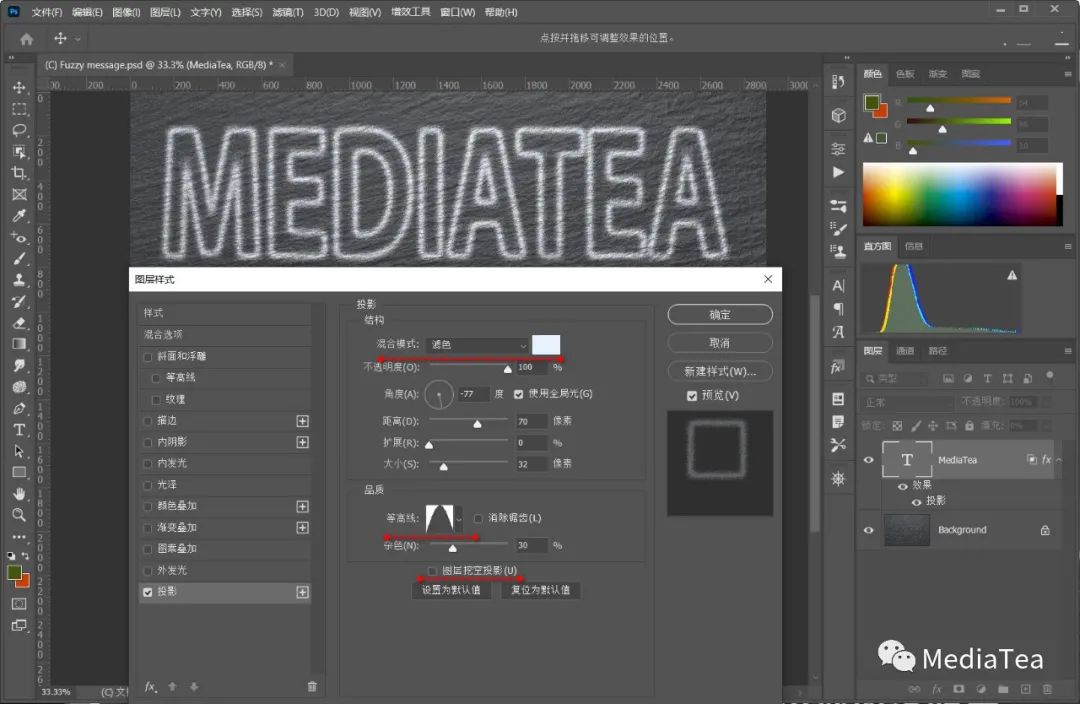
Task: Select the Move tool in the toolbar
Action: [19, 87]
